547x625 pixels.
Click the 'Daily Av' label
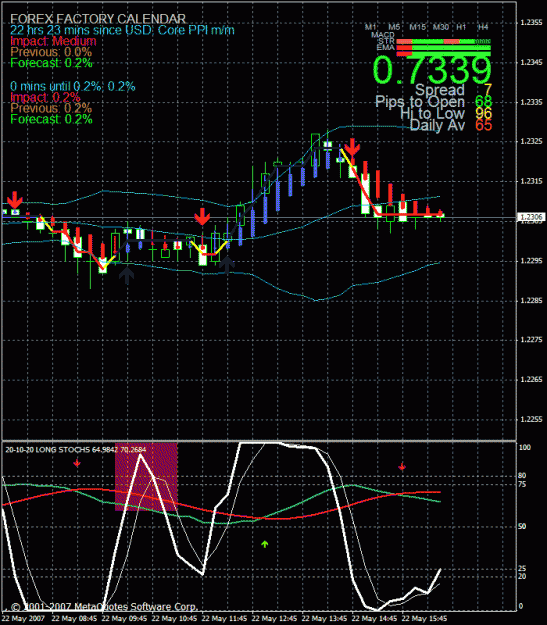click(437, 125)
